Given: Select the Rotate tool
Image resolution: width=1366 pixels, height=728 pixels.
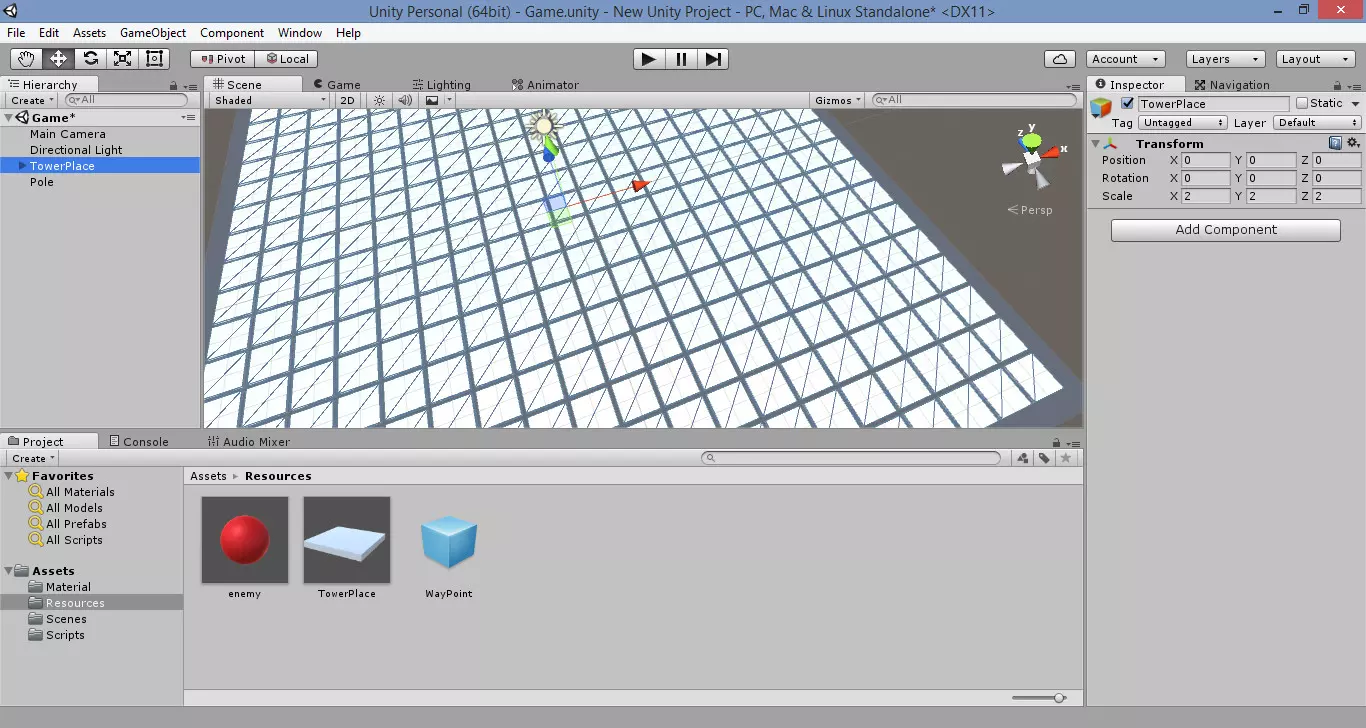Looking at the screenshot, I should (x=90, y=59).
